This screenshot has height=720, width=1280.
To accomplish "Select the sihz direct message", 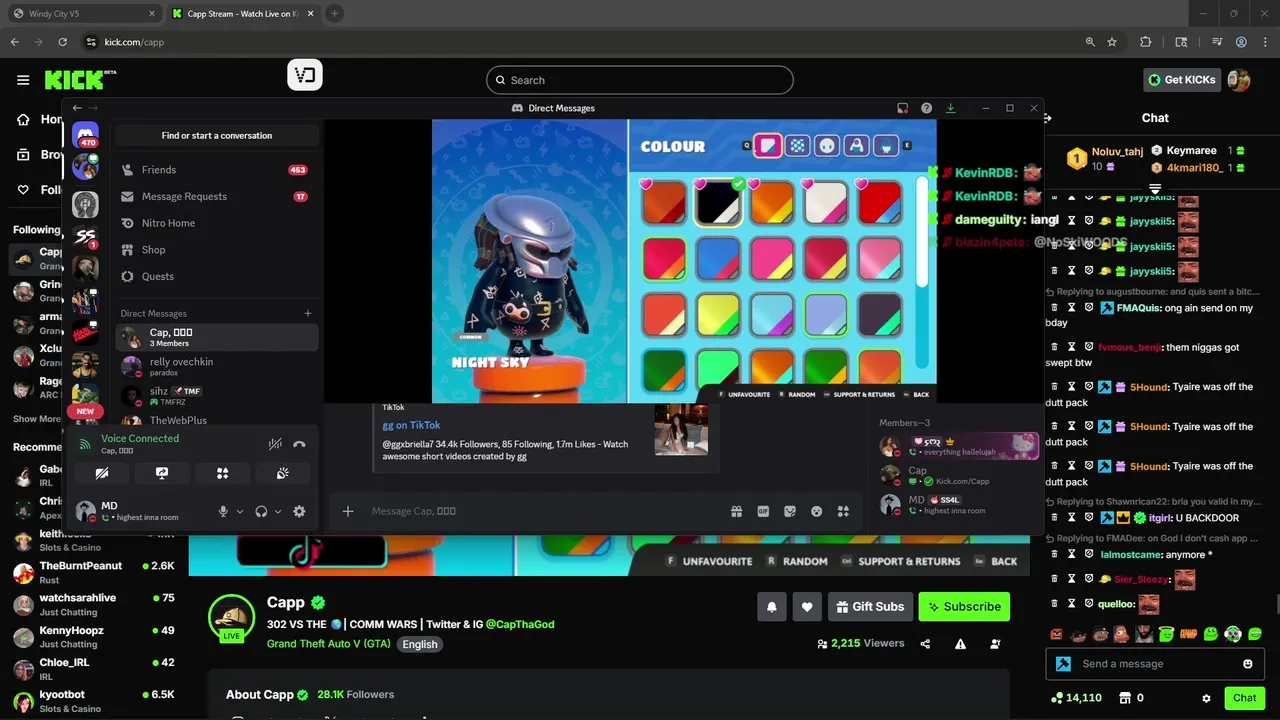I will [x=215, y=396].
